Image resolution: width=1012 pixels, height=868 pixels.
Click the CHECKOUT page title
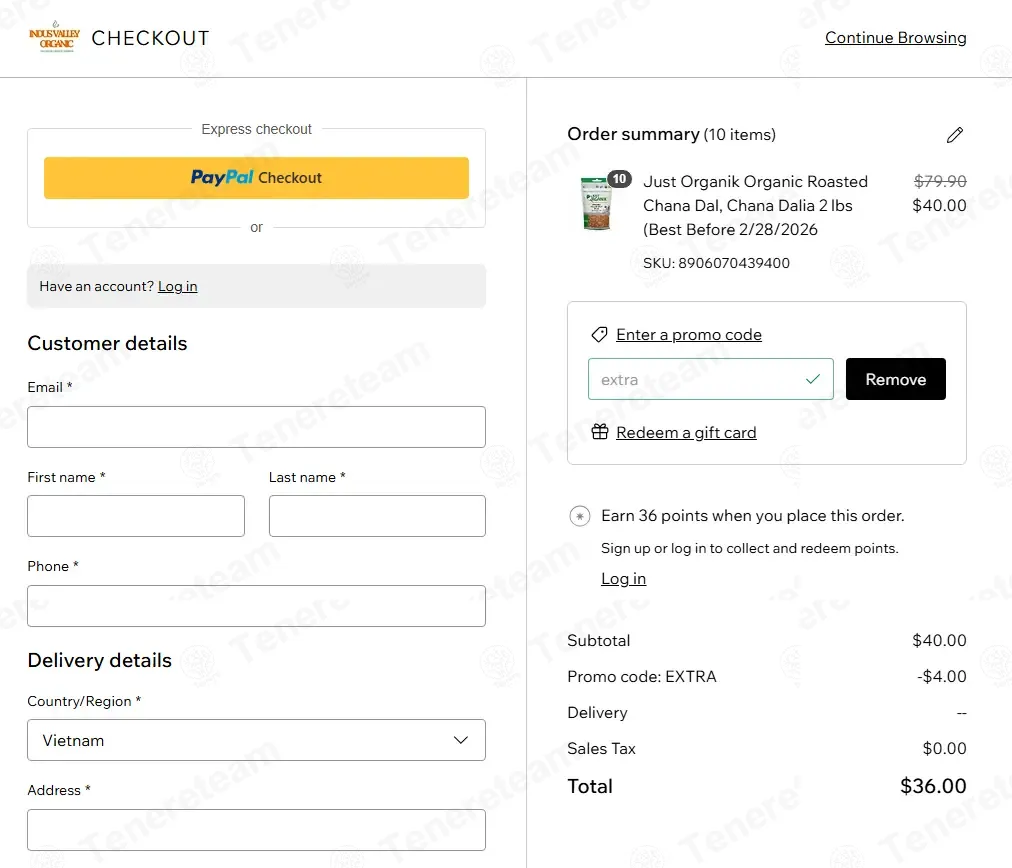(150, 38)
